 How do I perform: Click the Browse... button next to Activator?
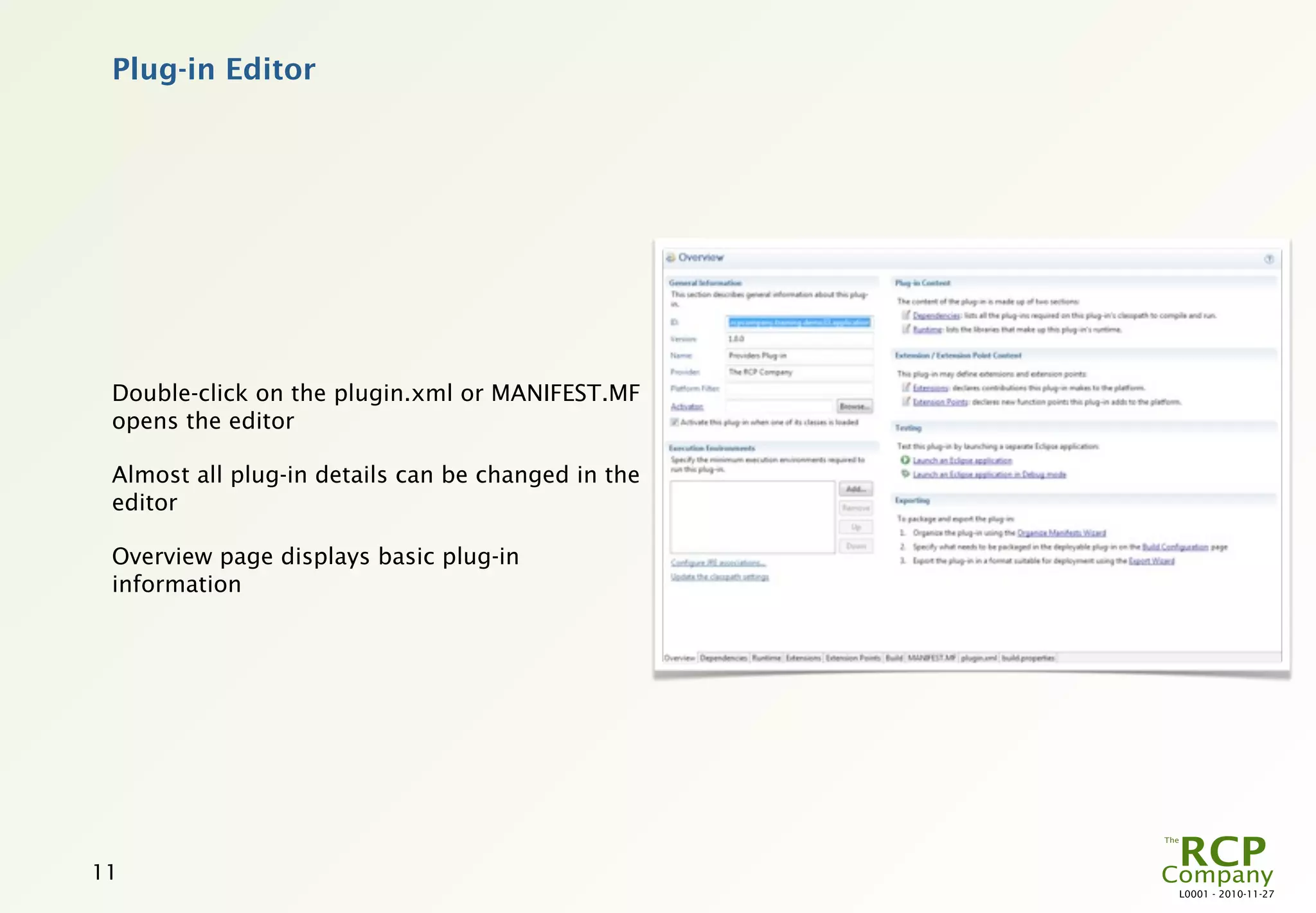click(855, 406)
